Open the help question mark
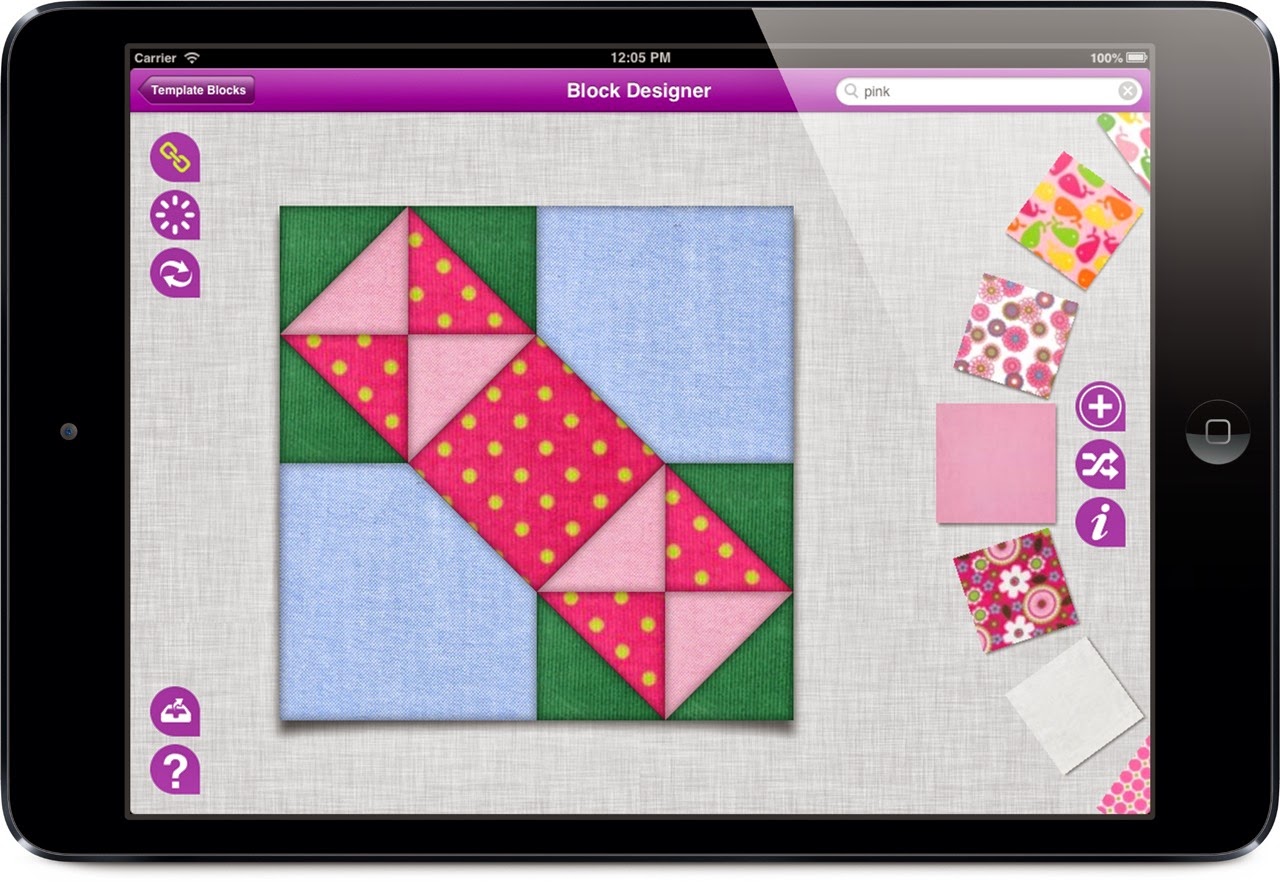1280x883 pixels. (x=174, y=768)
